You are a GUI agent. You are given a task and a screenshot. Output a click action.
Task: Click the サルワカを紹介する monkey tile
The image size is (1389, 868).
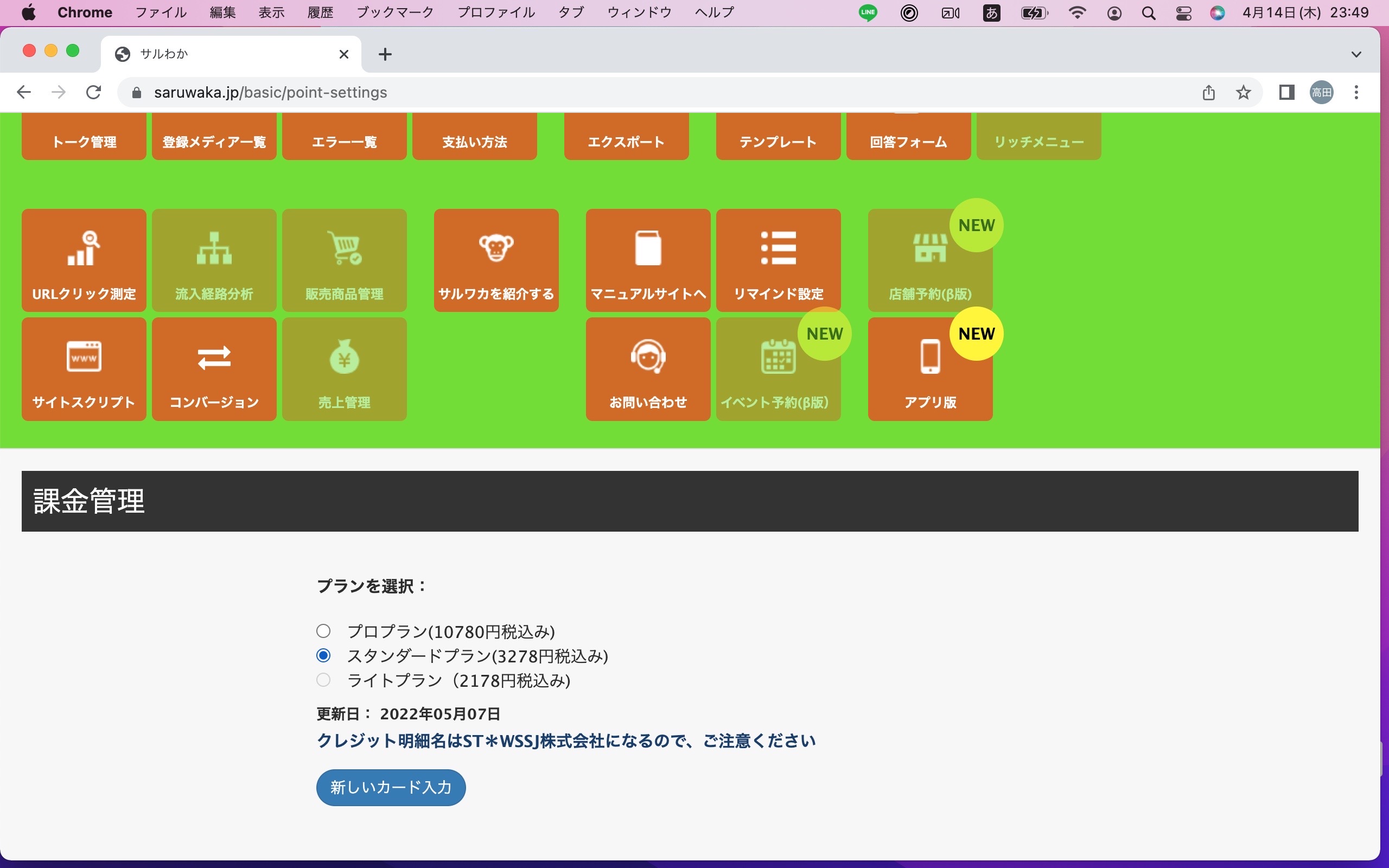click(x=496, y=260)
